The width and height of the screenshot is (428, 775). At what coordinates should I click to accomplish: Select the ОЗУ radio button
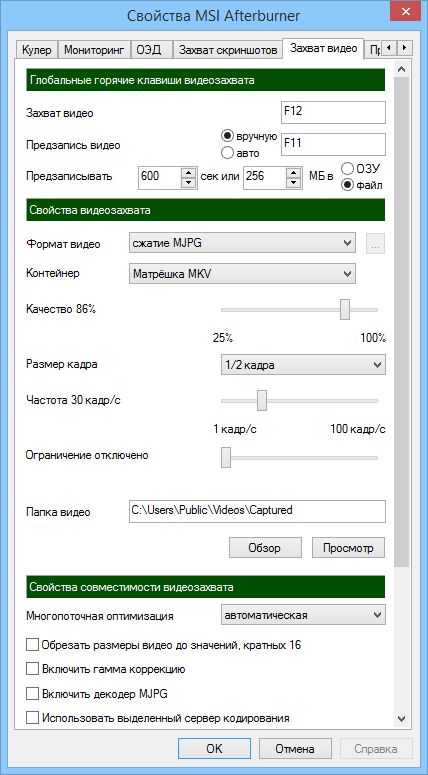pyautogui.click(x=361, y=169)
